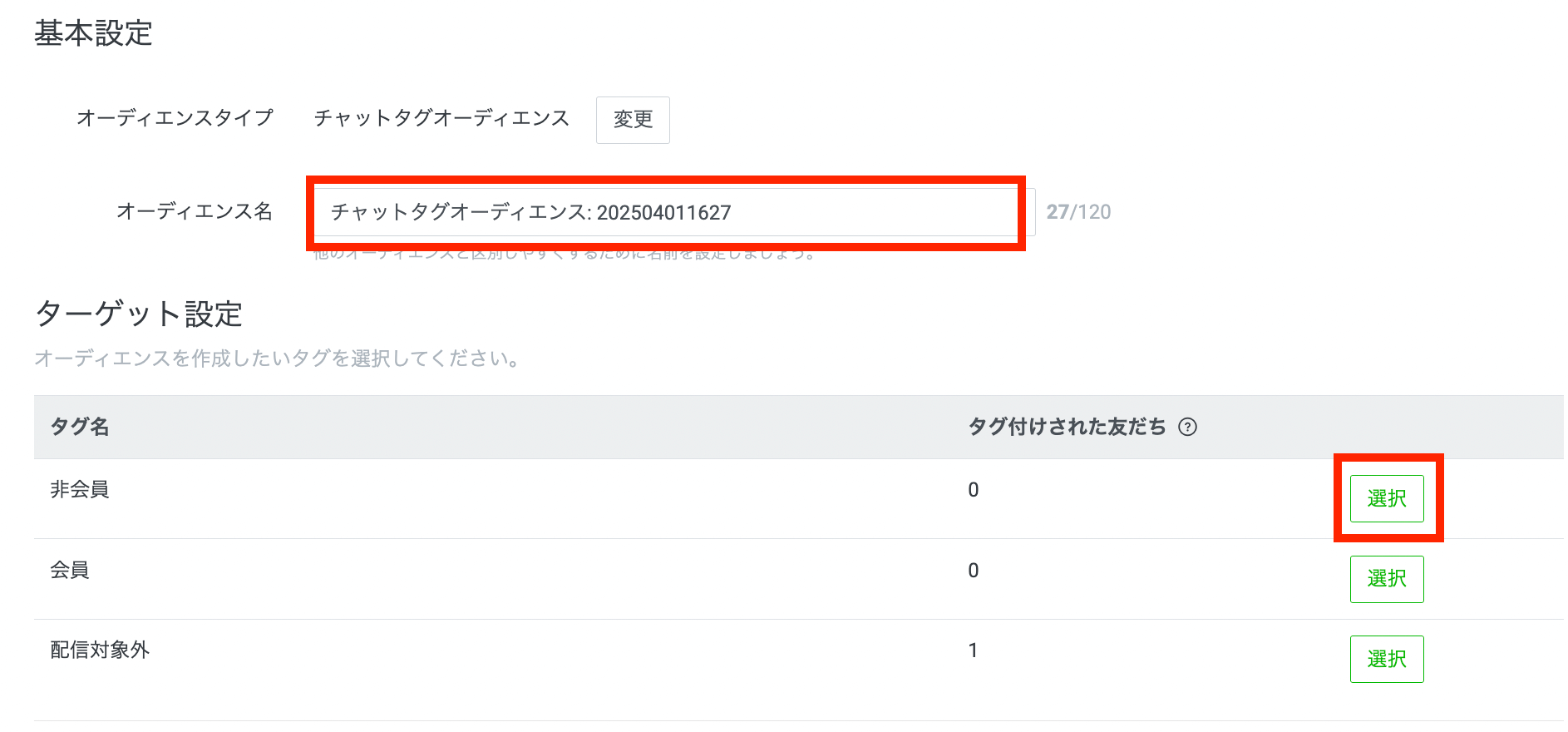This screenshot has width=1568, height=732.
Task: Click the タグ名 column header
Action: click(80, 428)
